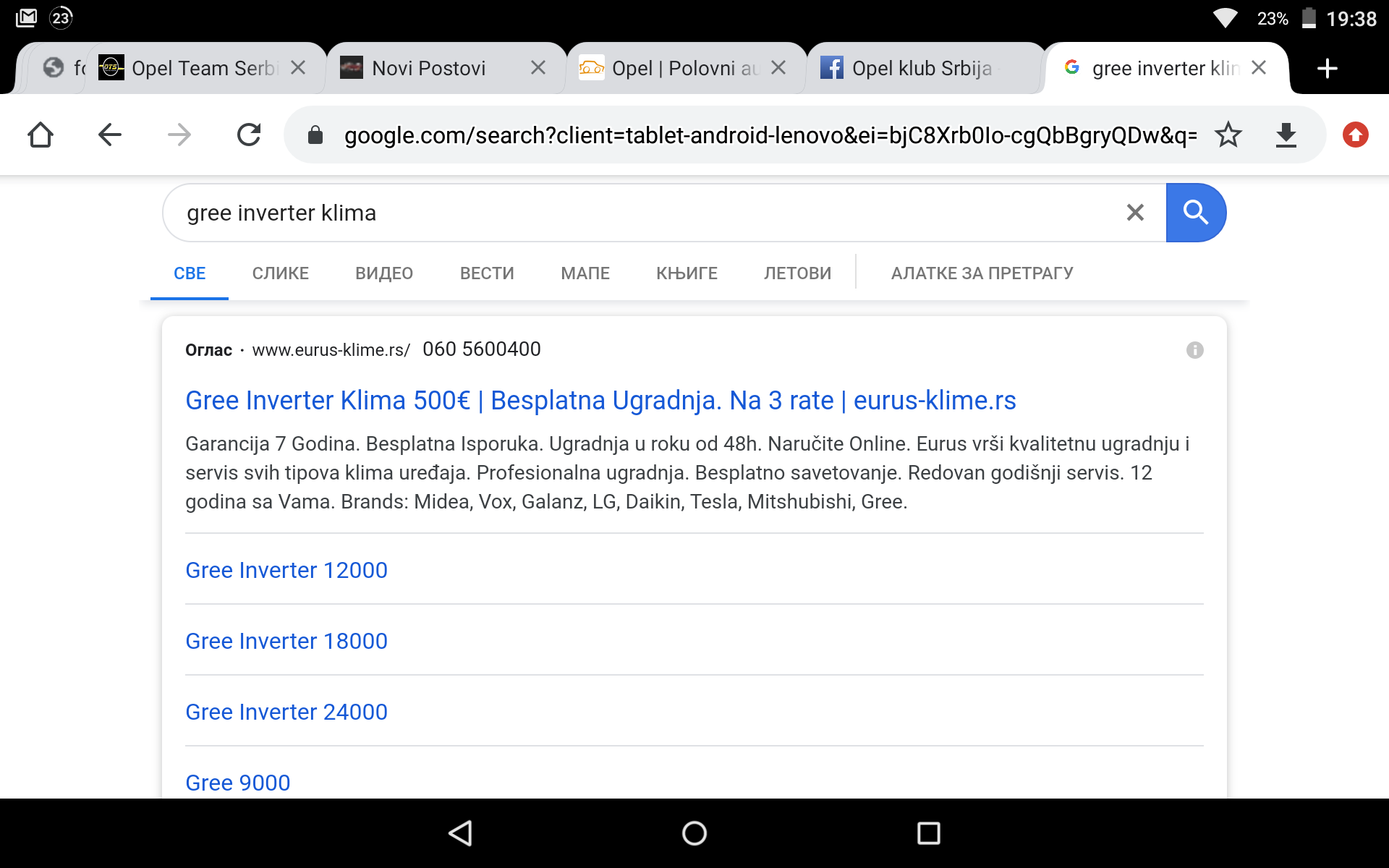
Task: Call phone number 060 5600400
Action: pos(482,349)
